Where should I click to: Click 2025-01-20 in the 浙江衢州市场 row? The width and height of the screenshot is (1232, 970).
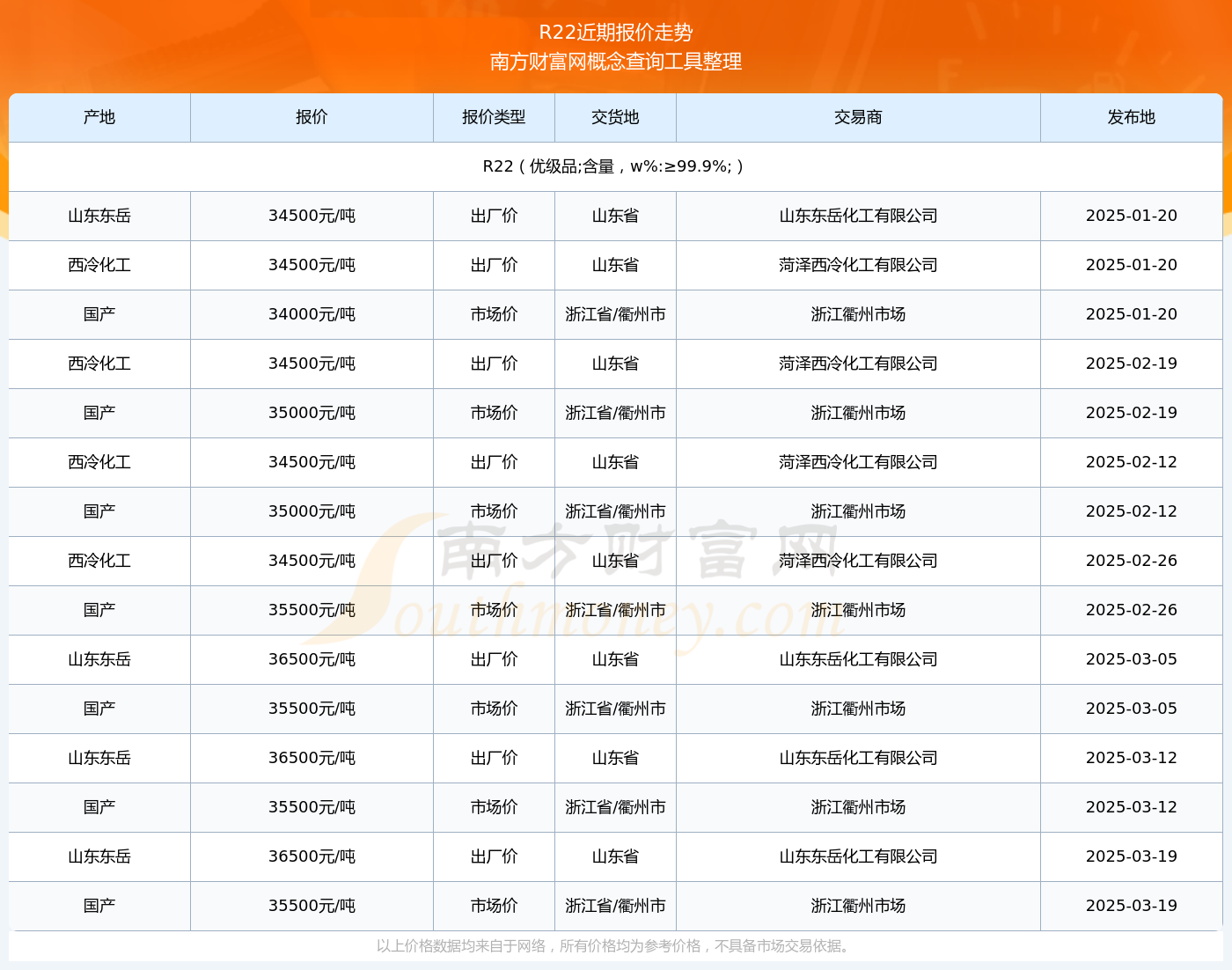(x=1131, y=314)
